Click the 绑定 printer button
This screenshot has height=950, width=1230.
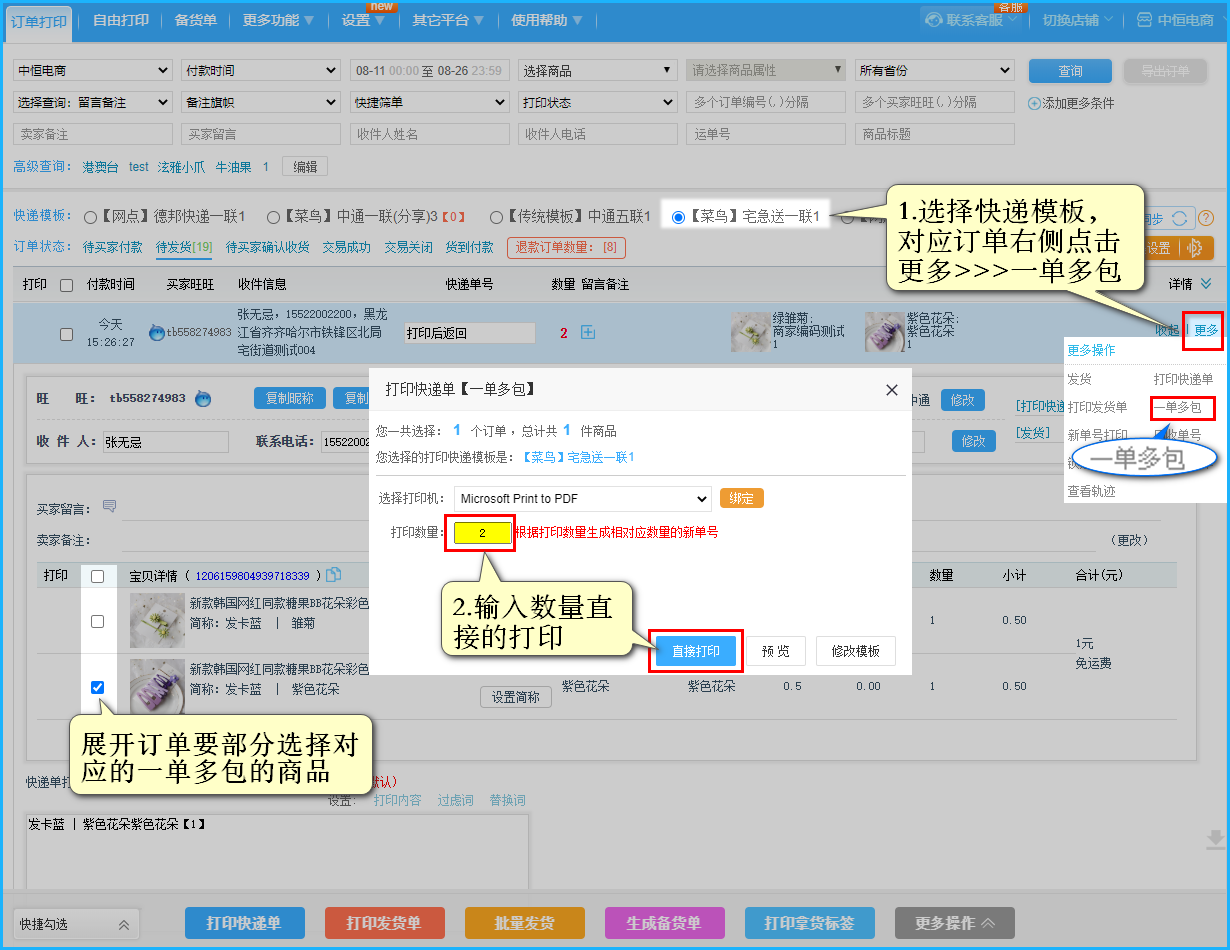(741, 498)
